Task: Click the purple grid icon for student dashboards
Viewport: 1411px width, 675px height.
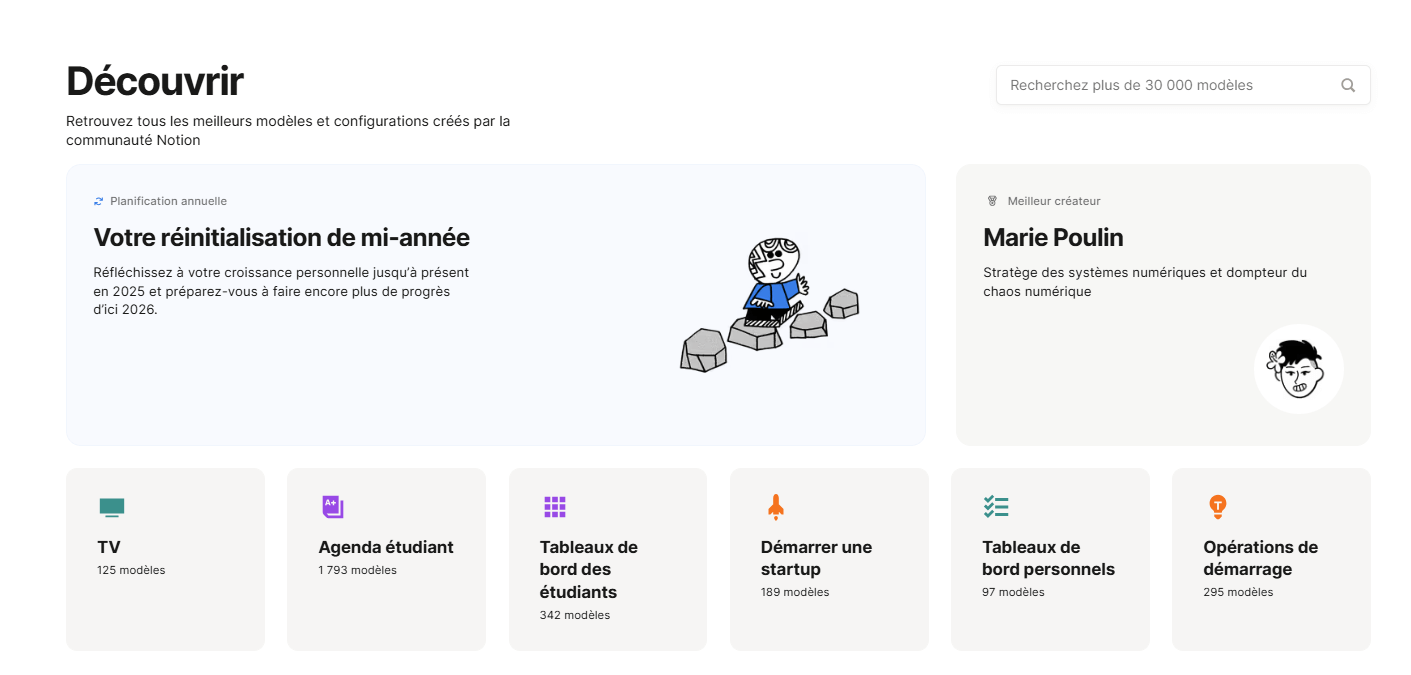Action: pyautogui.click(x=555, y=507)
